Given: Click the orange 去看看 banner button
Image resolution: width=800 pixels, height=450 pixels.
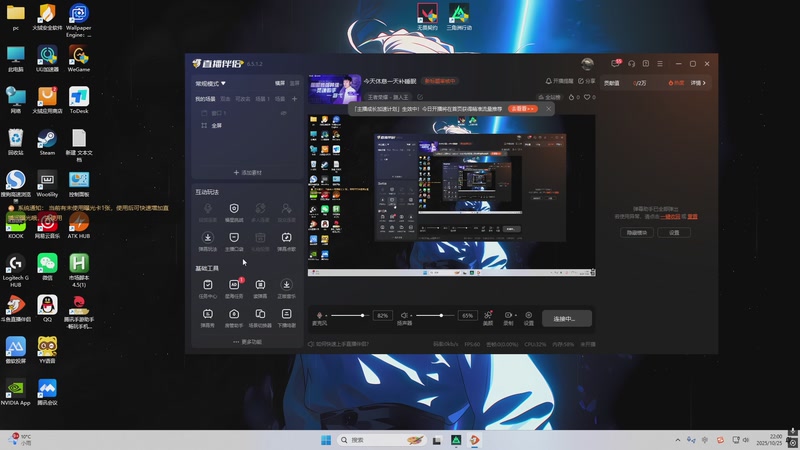Looking at the screenshot, I should (522, 109).
